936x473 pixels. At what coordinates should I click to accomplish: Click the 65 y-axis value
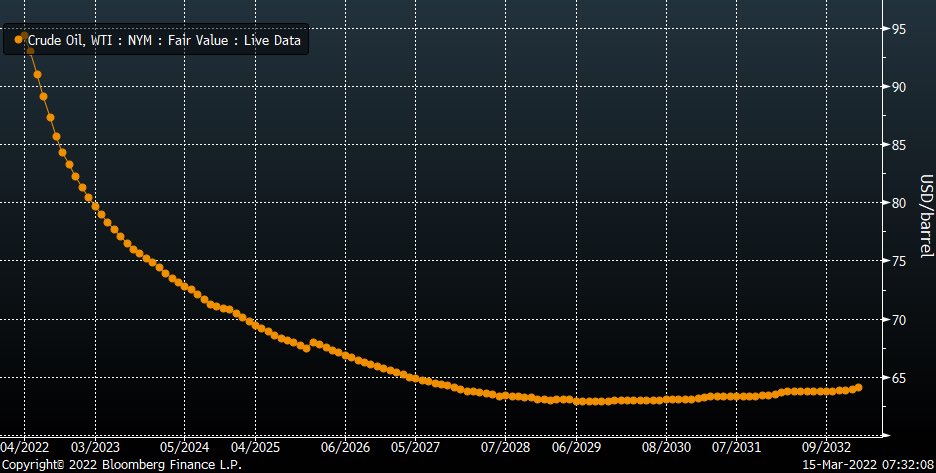pos(898,378)
